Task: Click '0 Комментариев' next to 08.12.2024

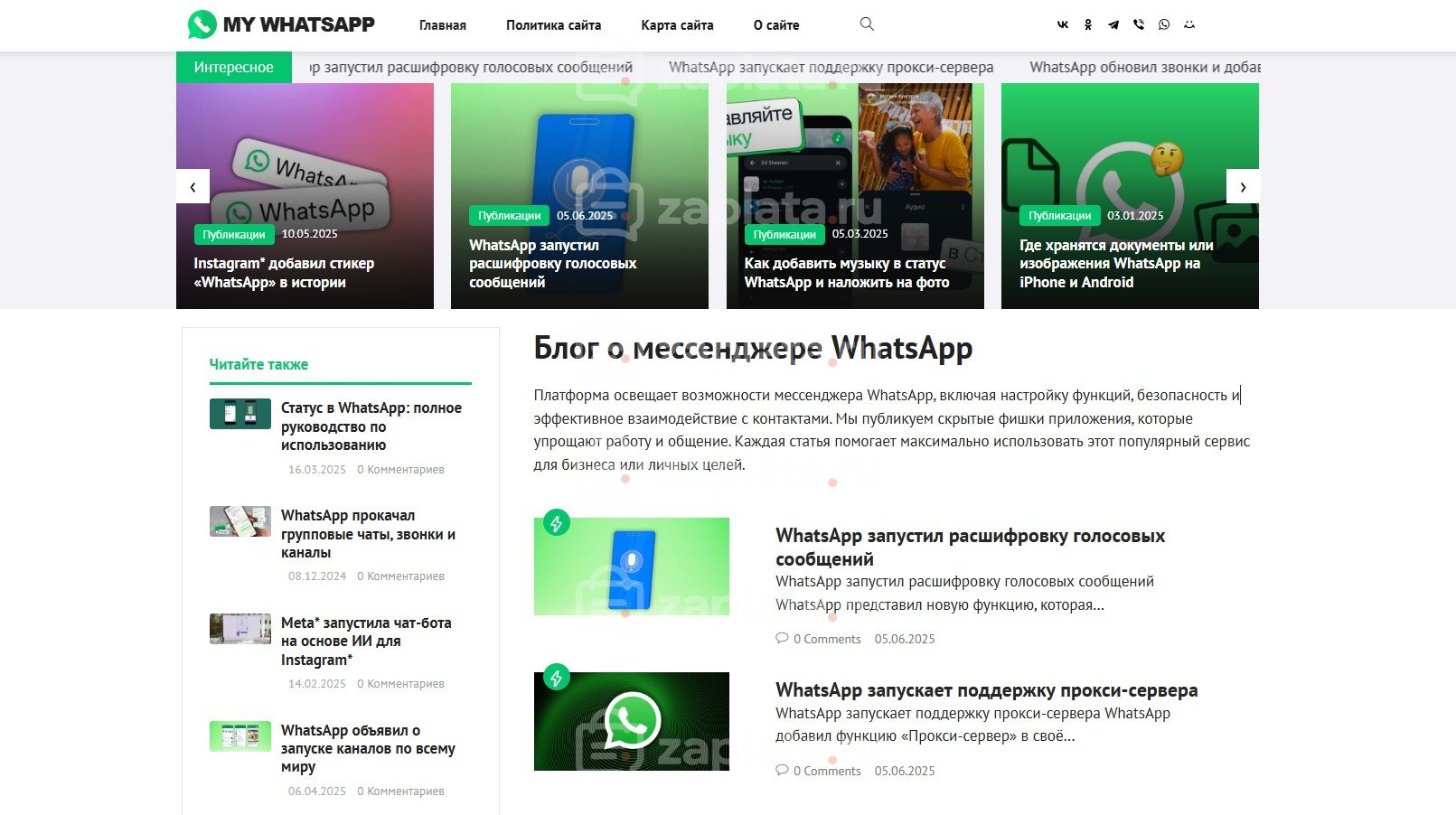Action: click(400, 576)
